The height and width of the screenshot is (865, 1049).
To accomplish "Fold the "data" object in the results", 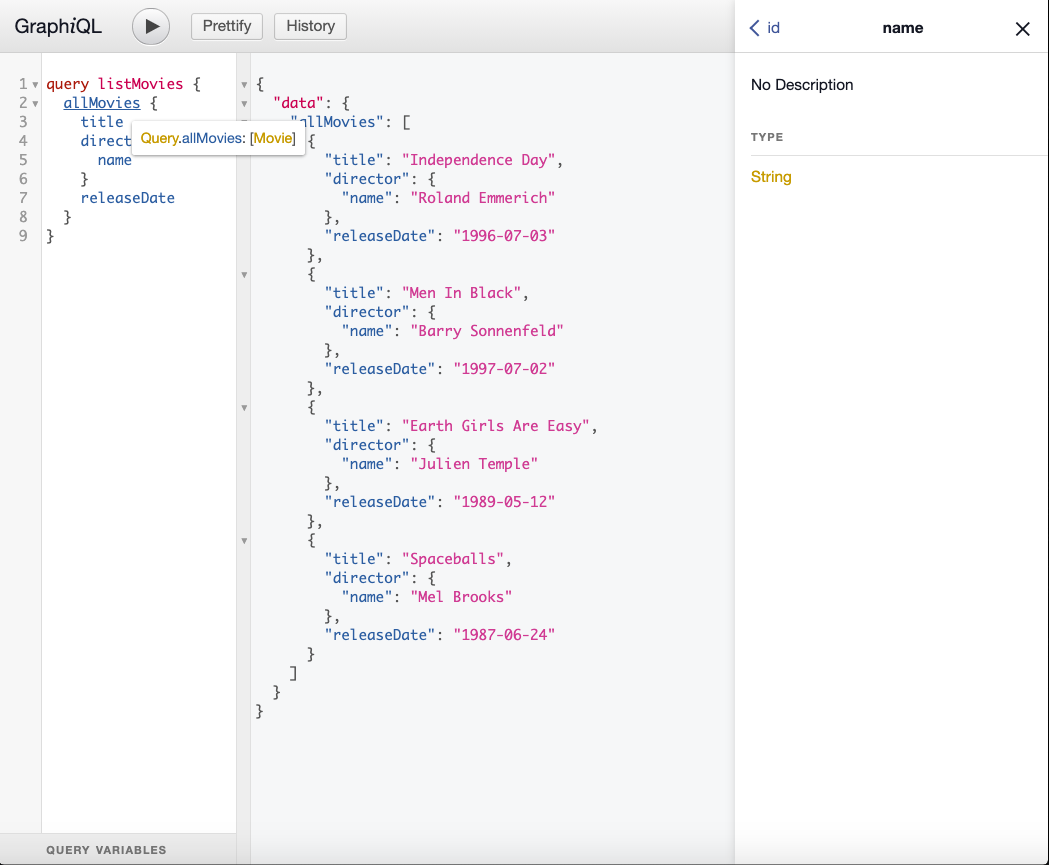I will tap(244, 104).
